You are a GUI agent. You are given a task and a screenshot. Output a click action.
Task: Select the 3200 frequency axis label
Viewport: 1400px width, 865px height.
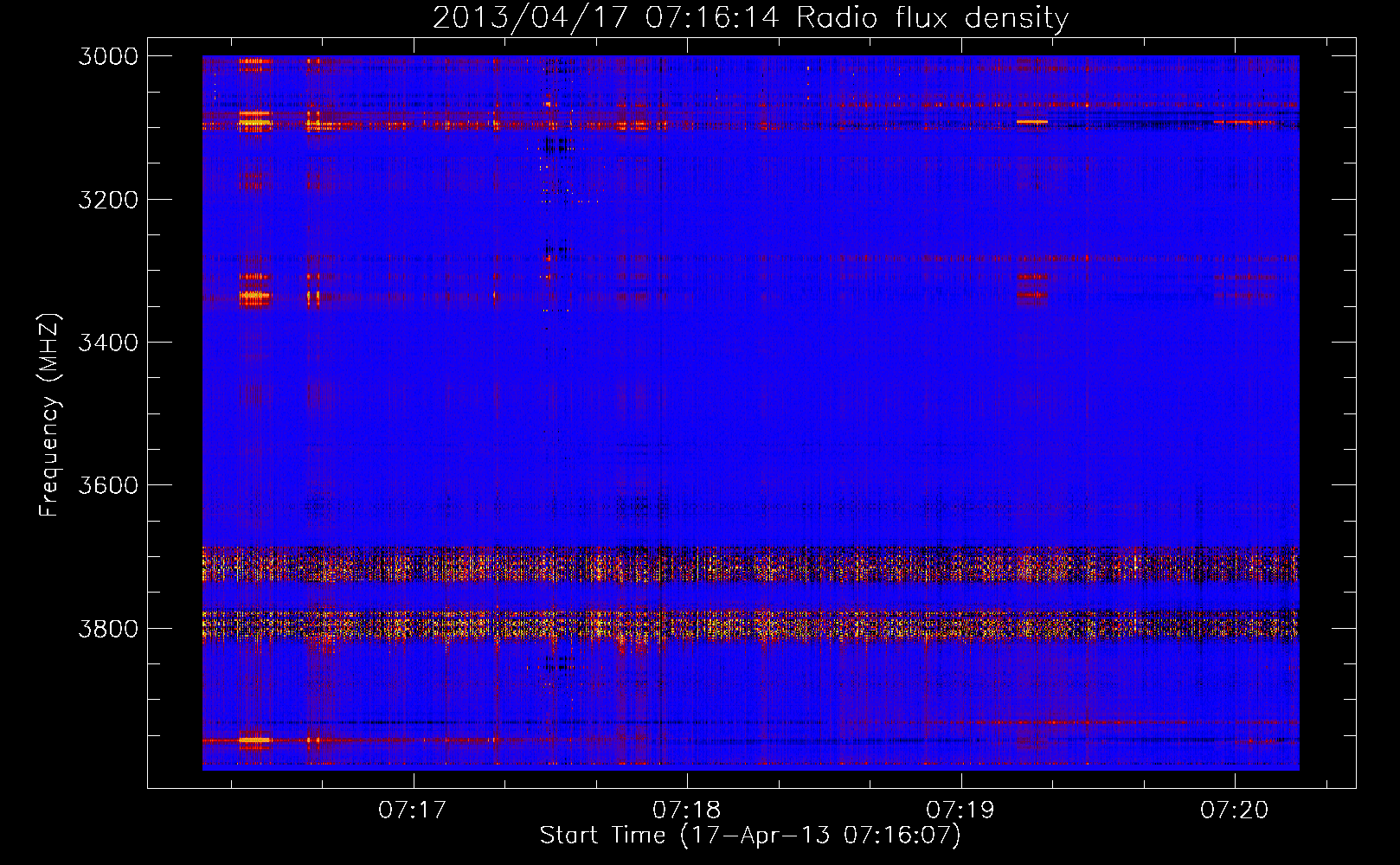click(107, 200)
